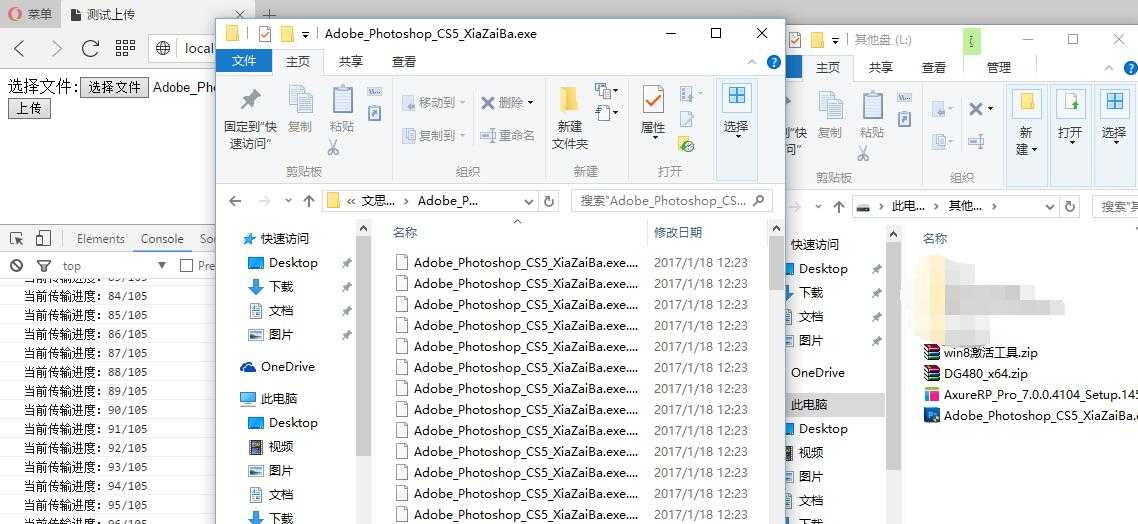Reload the page in Opera

point(90,49)
